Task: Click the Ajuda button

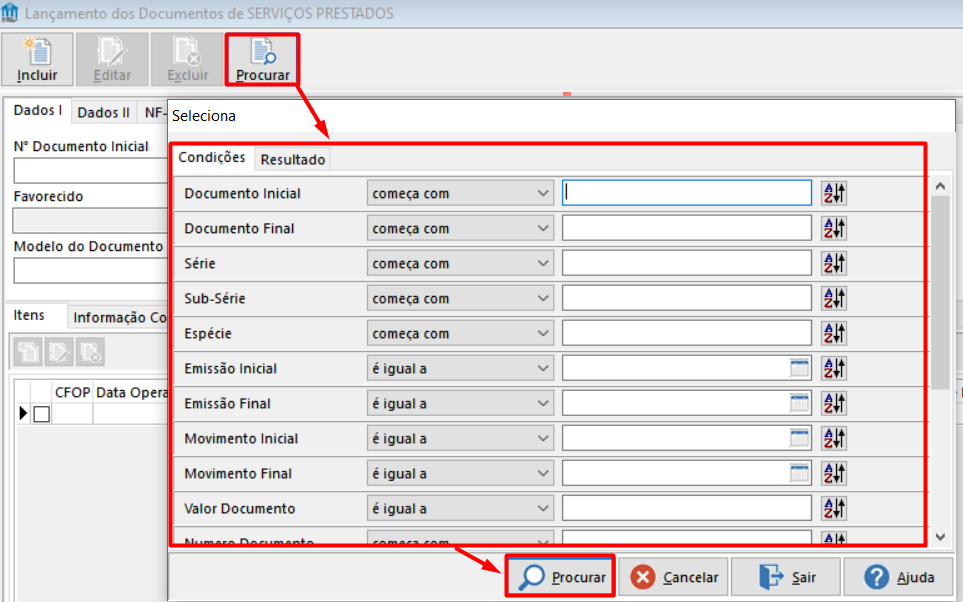Action: [x=899, y=577]
